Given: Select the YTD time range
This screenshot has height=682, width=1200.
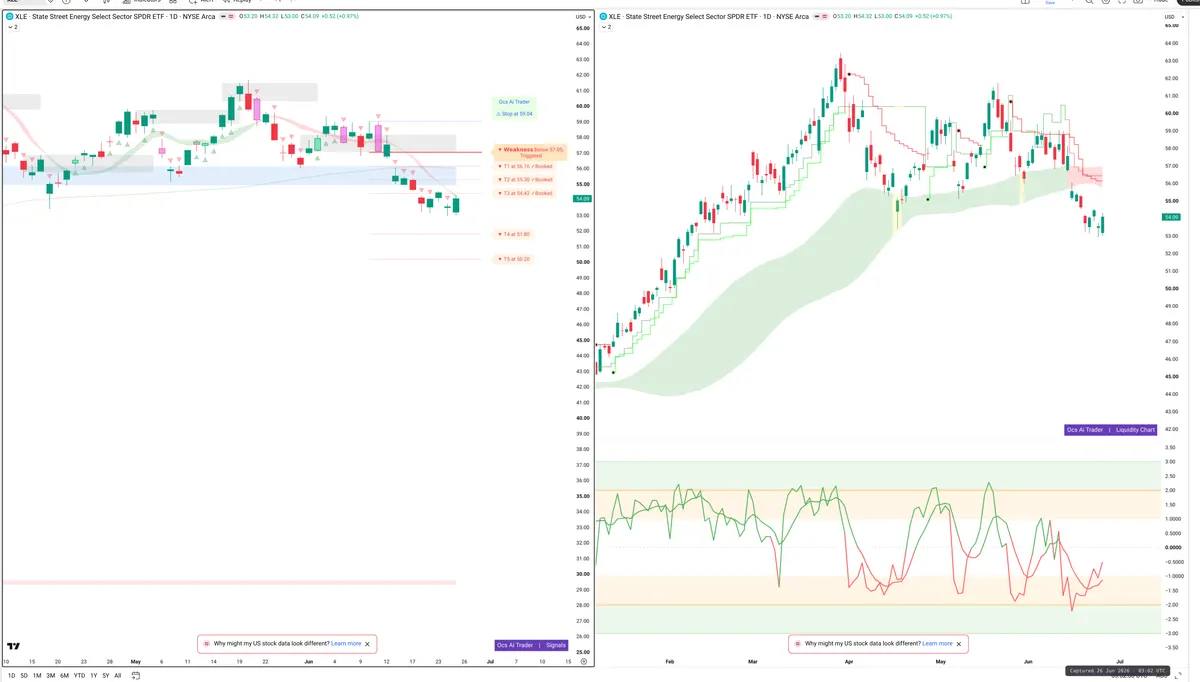Looking at the screenshot, I should point(79,675).
